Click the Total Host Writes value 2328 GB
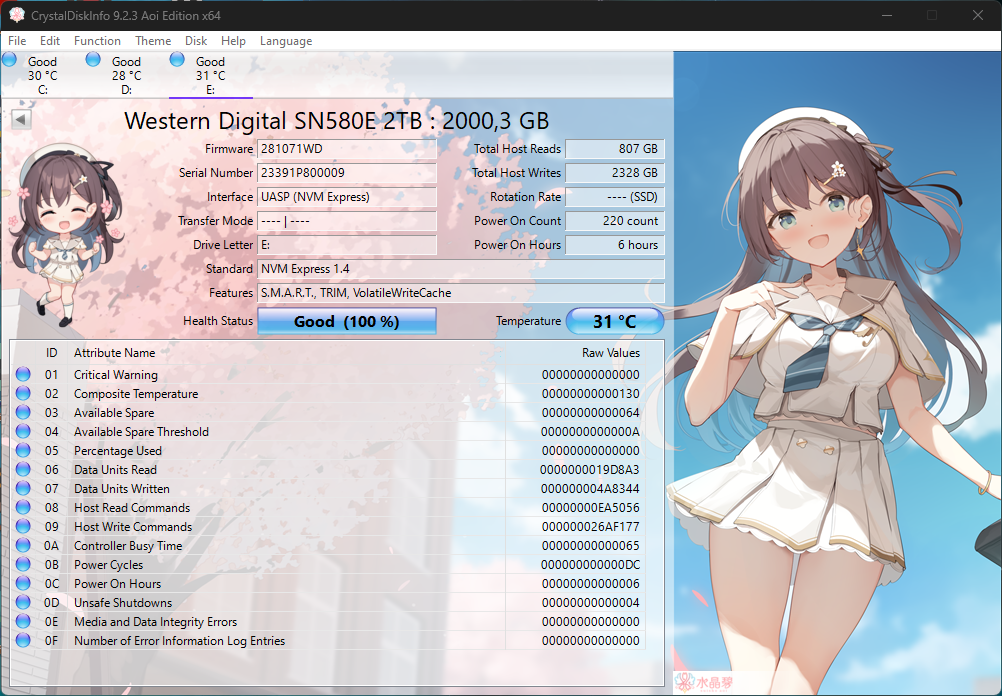 point(615,173)
